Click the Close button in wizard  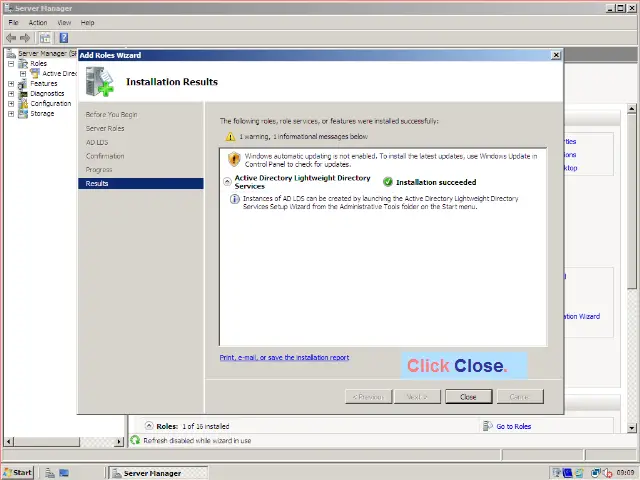(x=469, y=397)
